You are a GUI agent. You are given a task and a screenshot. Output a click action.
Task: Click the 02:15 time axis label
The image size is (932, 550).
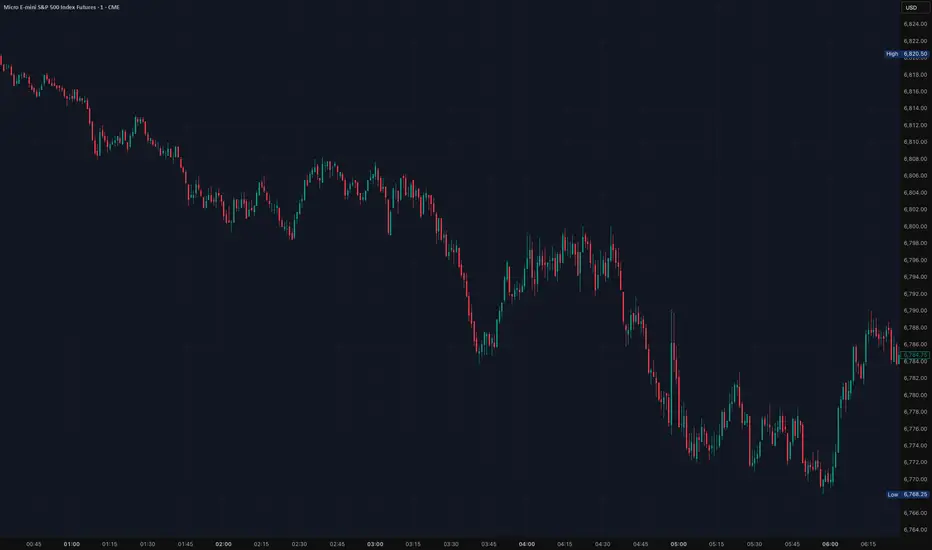(262, 544)
